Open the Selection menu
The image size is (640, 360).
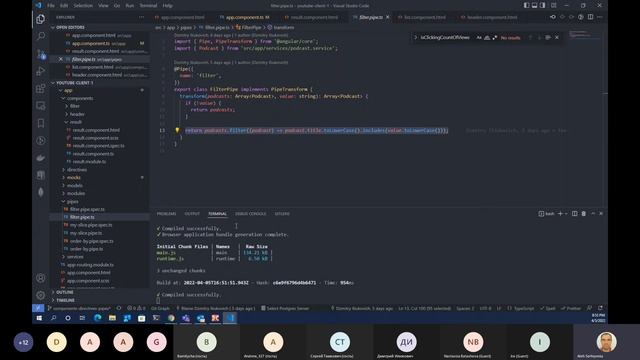pyautogui.click(x=83, y=6)
